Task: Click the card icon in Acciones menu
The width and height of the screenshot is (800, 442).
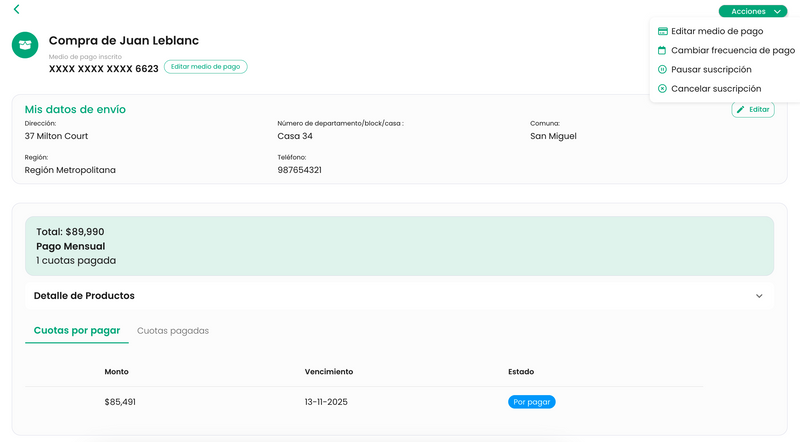Action: point(662,31)
